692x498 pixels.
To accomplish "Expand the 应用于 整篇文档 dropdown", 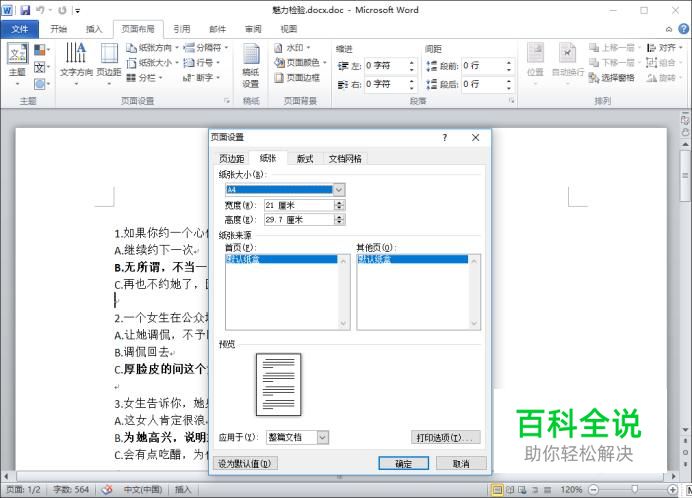I will (x=323, y=437).
